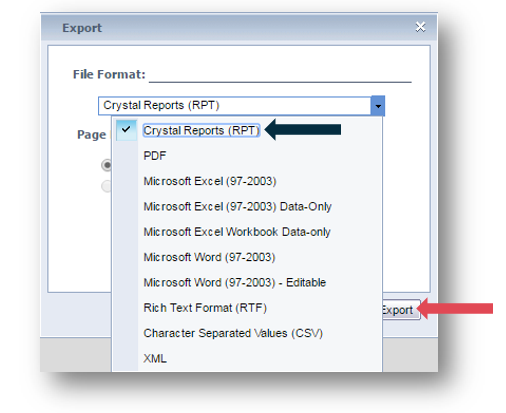Choose XML export format
Image resolution: width=506 pixels, height=413 pixels.
click(x=155, y=358)
